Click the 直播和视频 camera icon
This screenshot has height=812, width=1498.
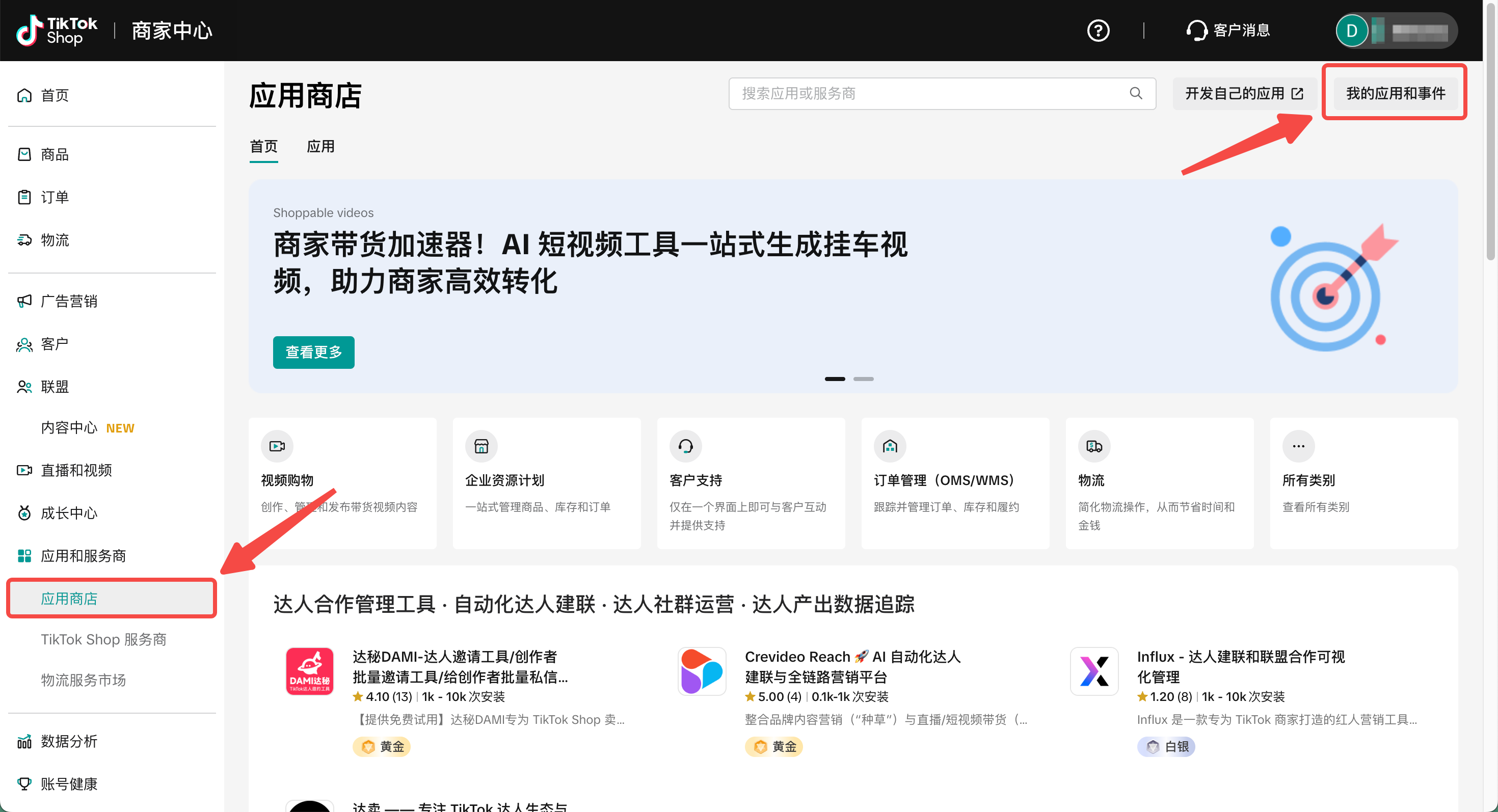click(24, 470)
